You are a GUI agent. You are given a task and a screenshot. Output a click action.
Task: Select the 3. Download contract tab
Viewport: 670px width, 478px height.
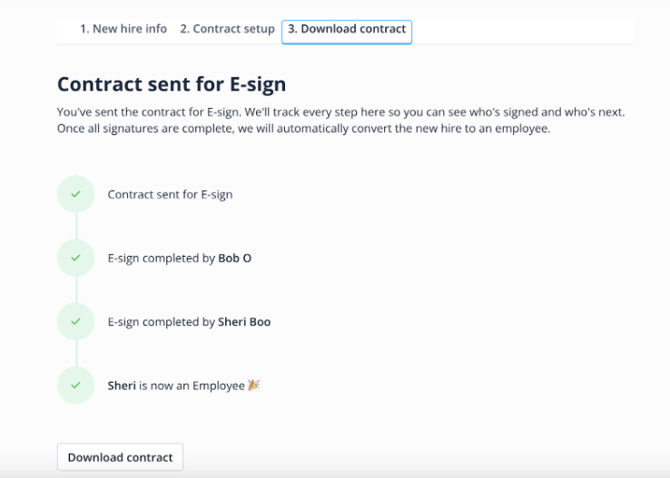click(346, 30)
